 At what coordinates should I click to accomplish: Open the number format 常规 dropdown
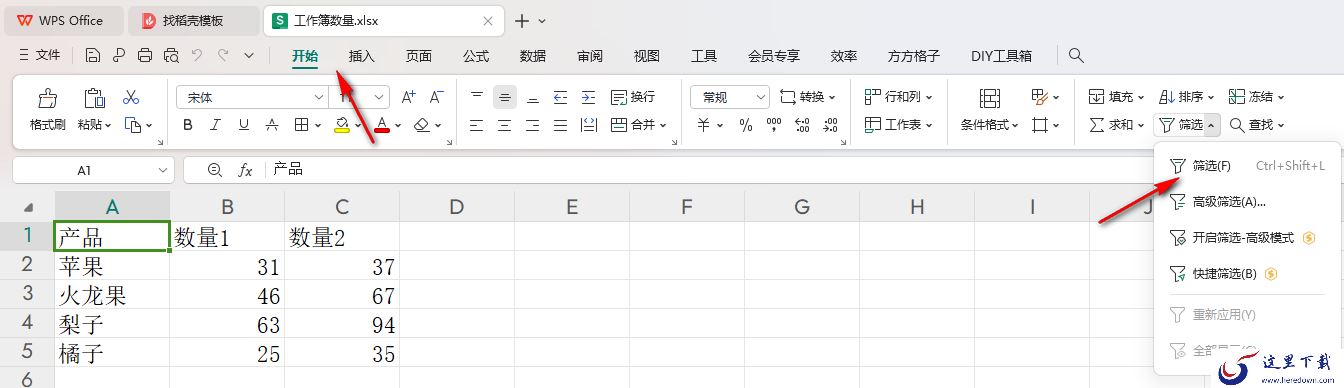[x=760, y=97]
